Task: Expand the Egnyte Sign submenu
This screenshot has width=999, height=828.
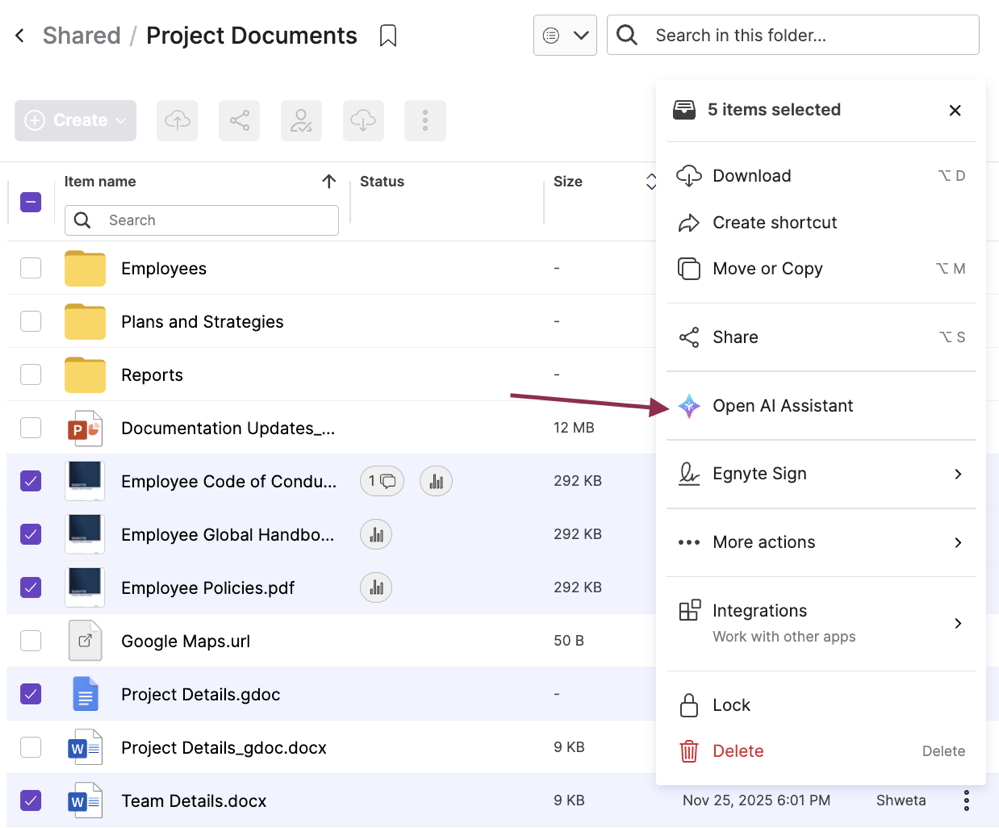Action: click(820, 474)
